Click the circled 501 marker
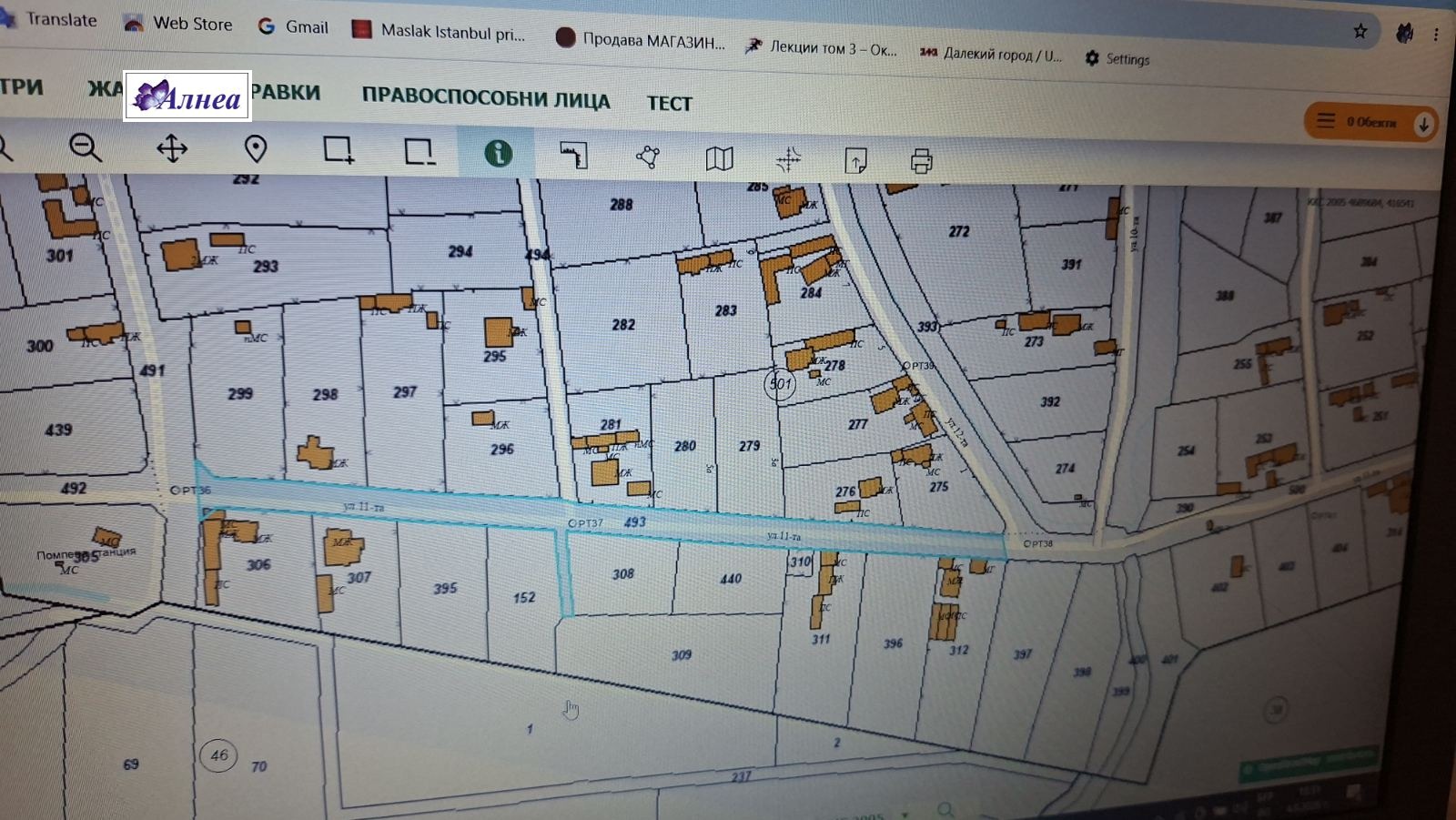Screen dimensions: 1456x820 coord(780,384)
